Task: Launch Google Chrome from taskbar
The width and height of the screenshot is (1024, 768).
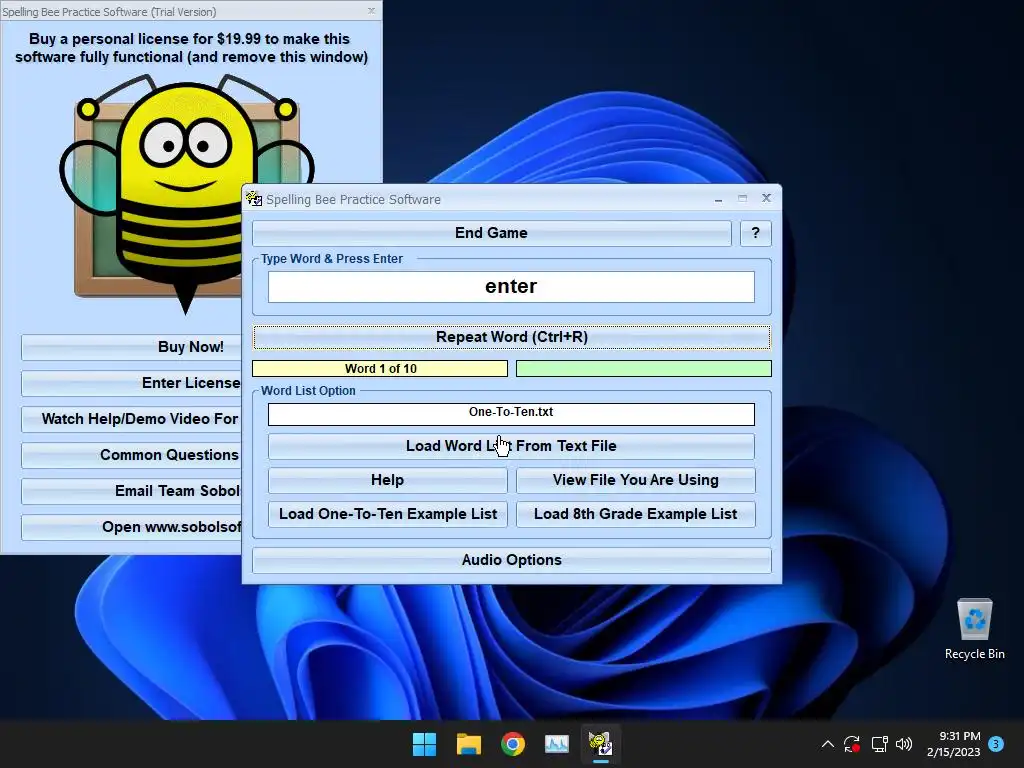Action: tap(513, 744)
